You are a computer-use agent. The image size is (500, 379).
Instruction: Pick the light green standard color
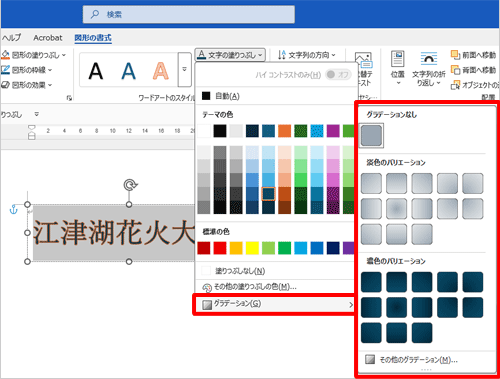[x=268, y=248]
